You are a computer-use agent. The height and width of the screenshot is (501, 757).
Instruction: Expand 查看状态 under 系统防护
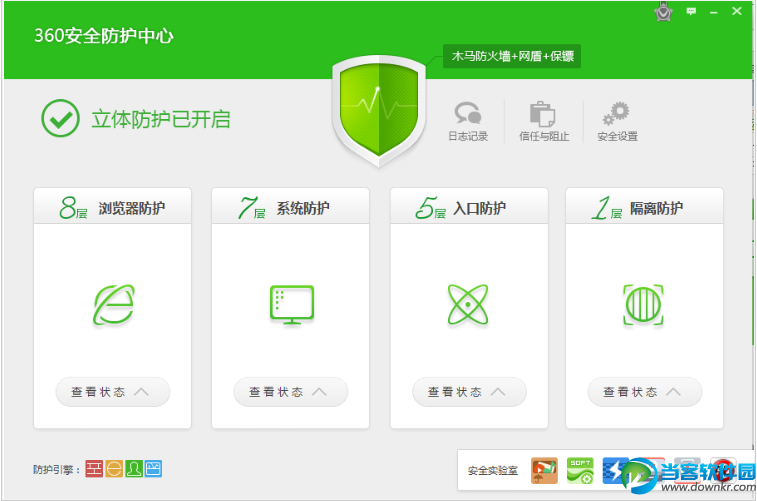pyautogui.click(x=290, y=392)
